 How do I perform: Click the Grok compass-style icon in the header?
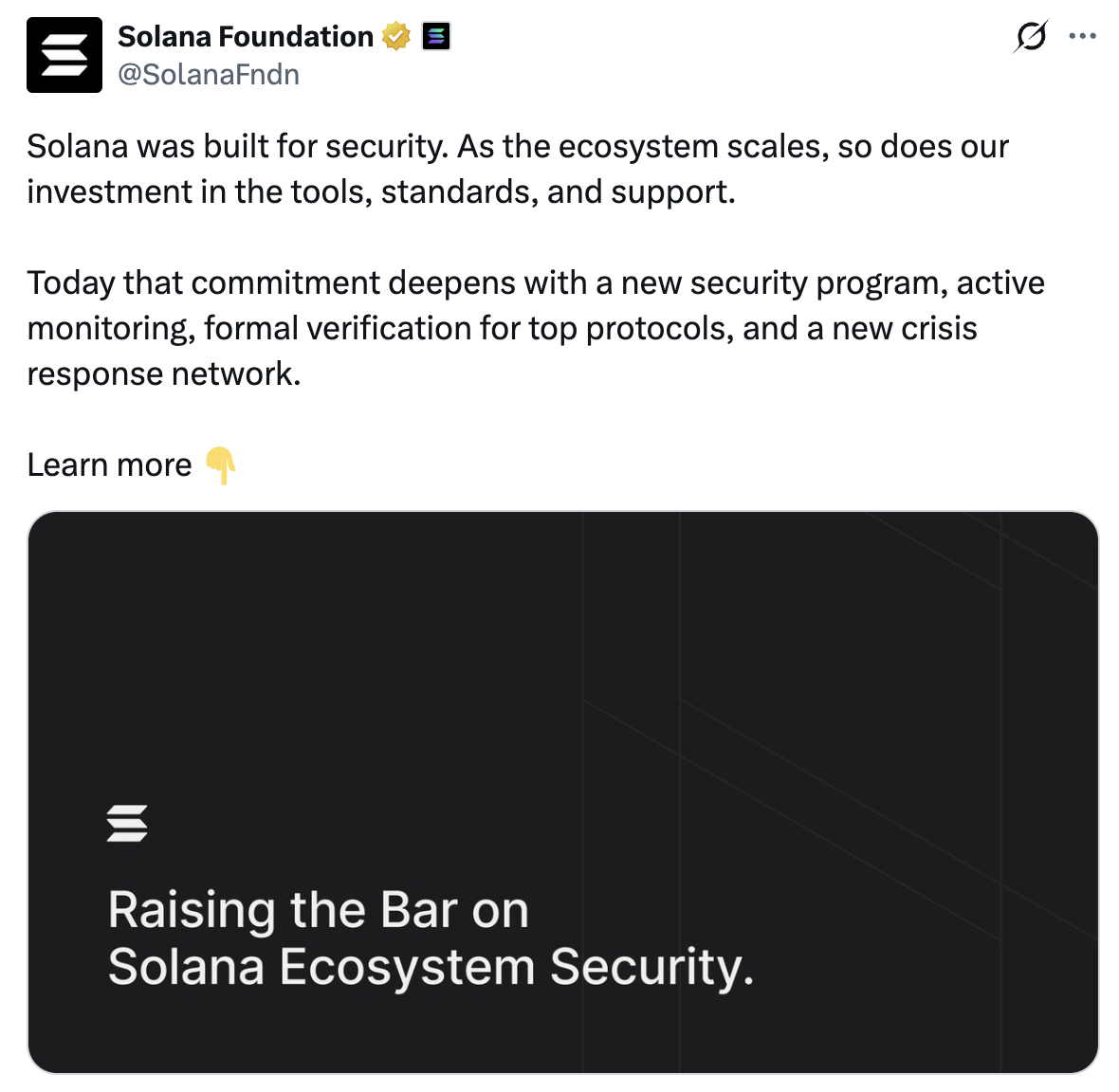[1032, 35]
